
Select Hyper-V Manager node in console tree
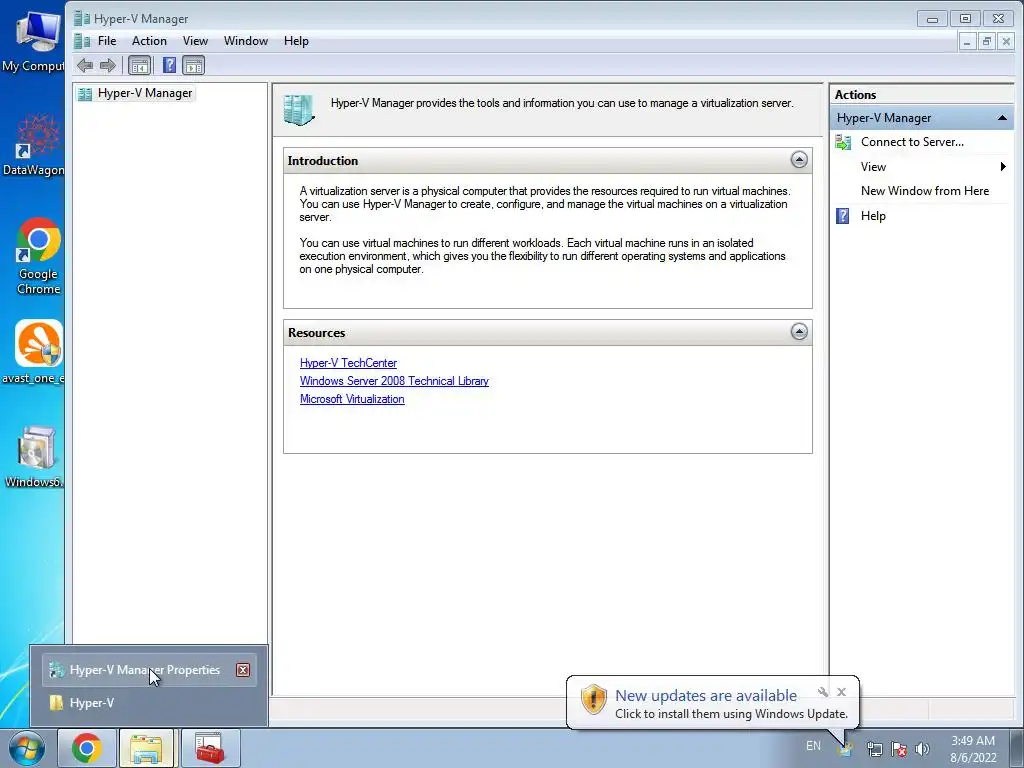(x=145, y=93)
